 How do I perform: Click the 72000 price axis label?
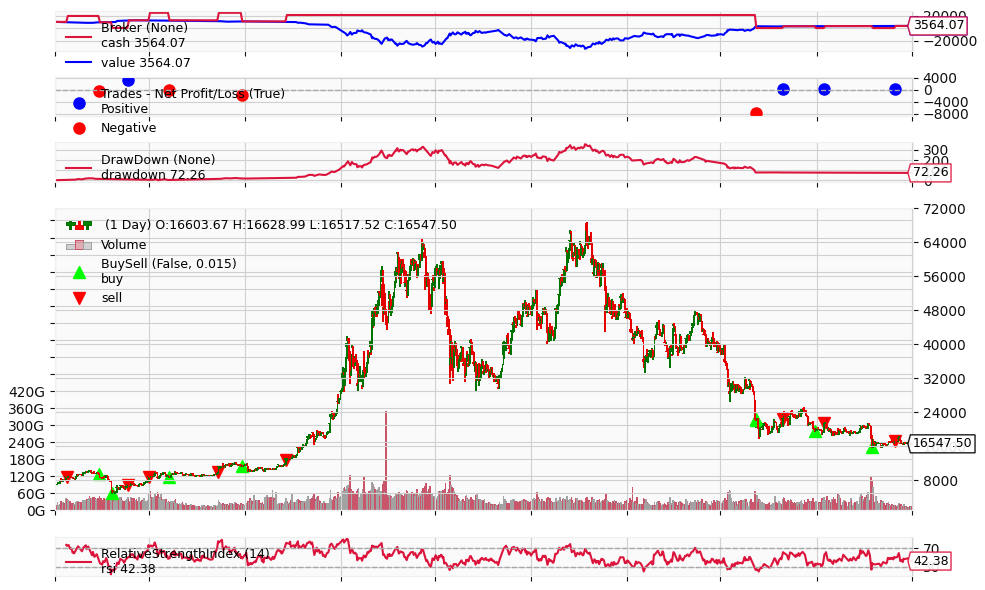tap(940, 209)
